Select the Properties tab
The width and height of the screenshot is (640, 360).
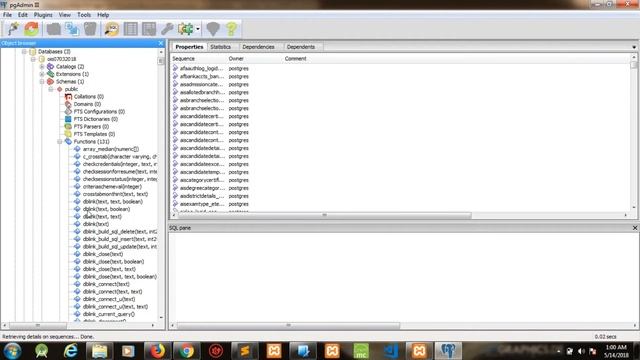click(189, 47)
